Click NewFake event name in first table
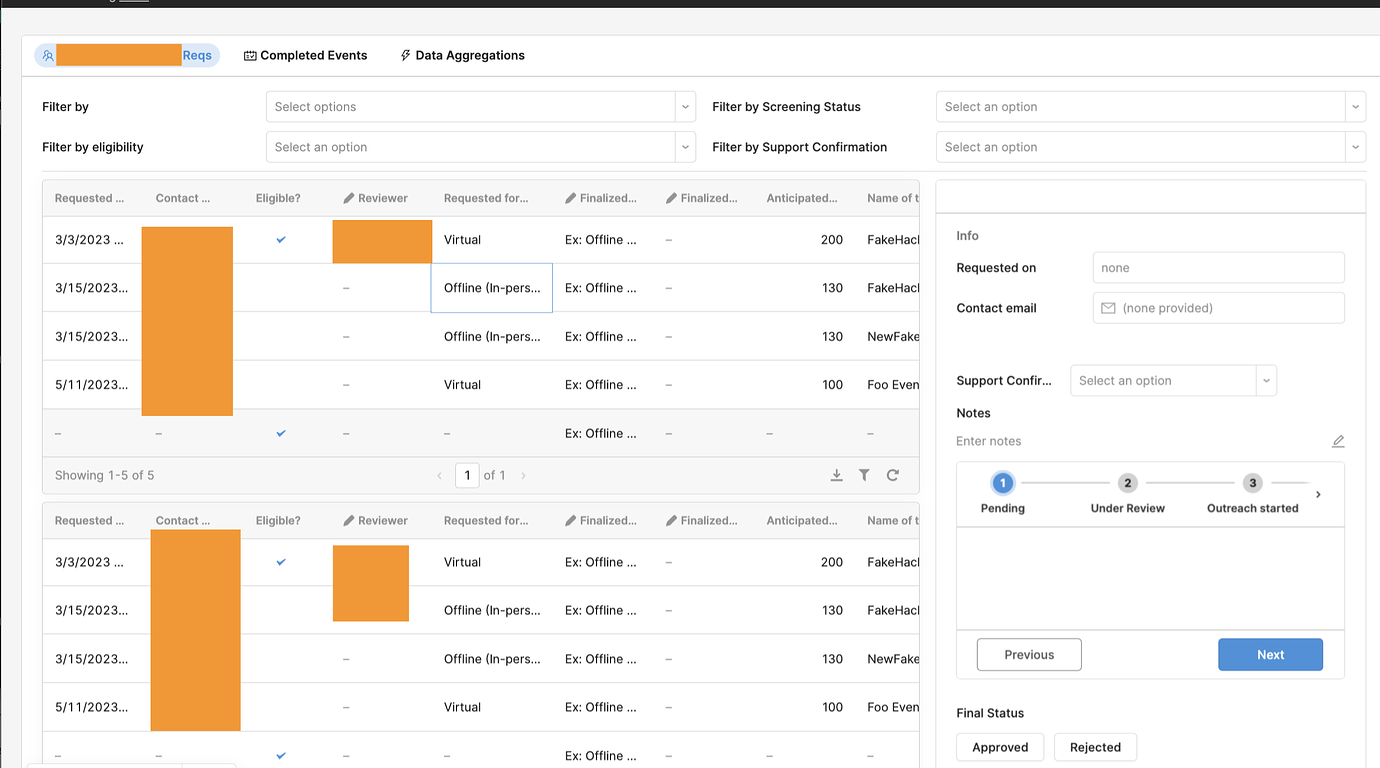1380x768 pixels. click(893, 337)
